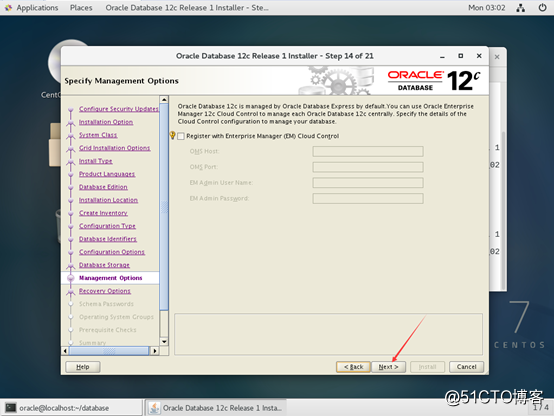
Task: Close the Oracle installer window
Action: coord(479,56)
